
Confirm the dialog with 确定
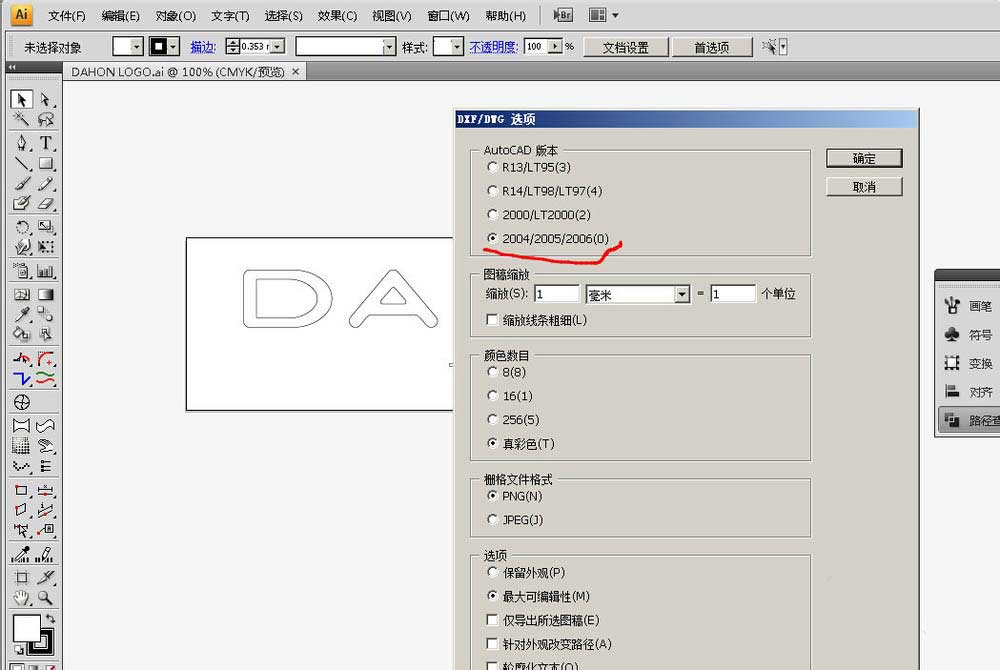[864, 158]
